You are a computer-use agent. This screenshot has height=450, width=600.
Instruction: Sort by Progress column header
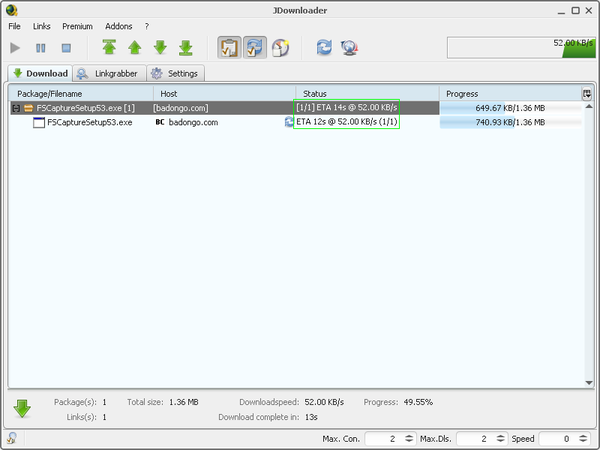tap(510, 94)
